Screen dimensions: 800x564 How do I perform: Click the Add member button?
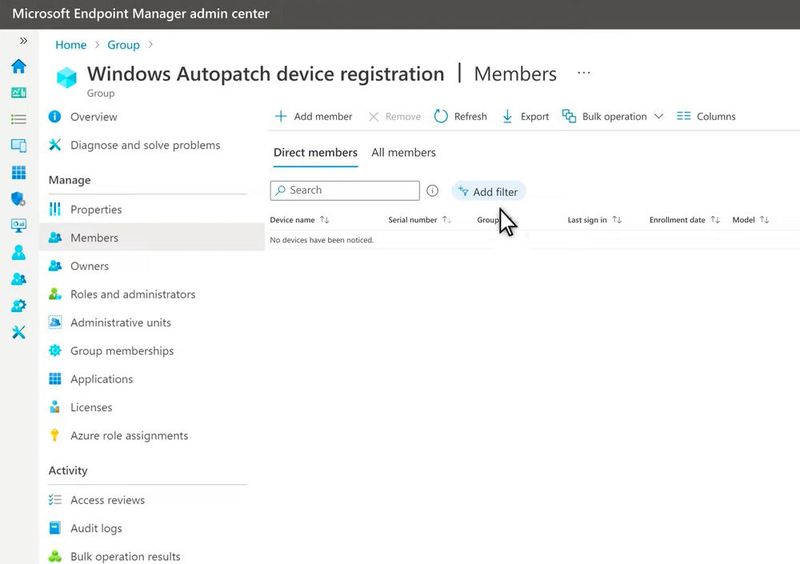[x=313, y=117]
